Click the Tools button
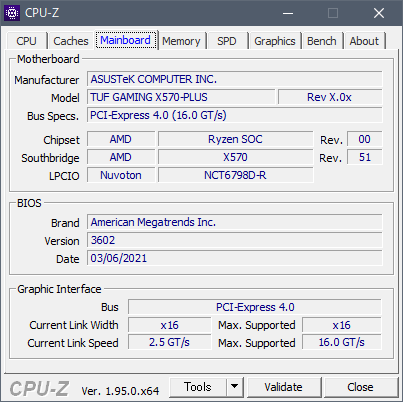Viewport: 403px width, 402px height. pyautogui.click(x=198, y=387)
